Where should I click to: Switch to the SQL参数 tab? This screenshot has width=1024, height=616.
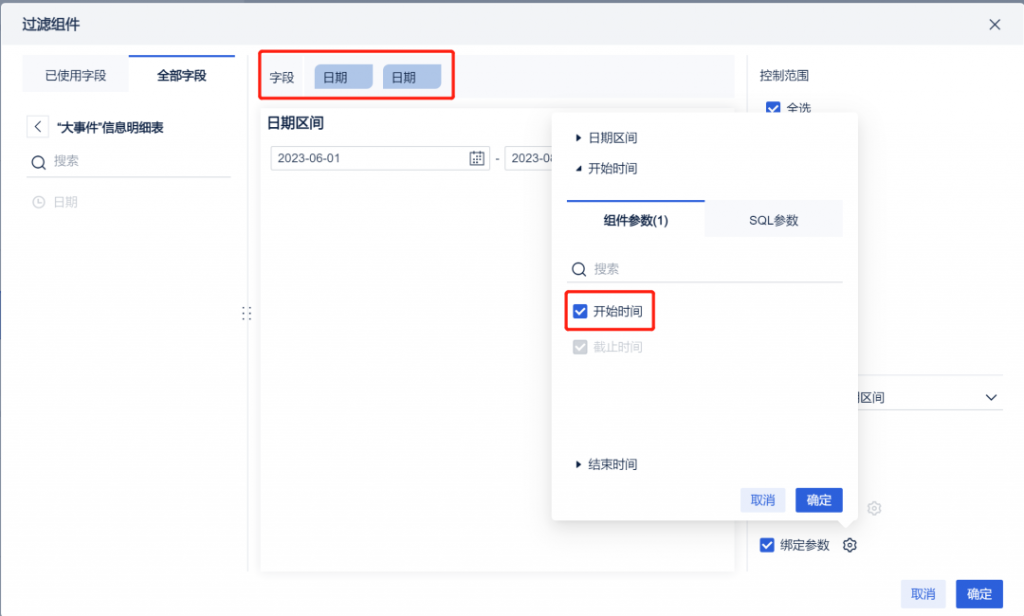[773, 220]
